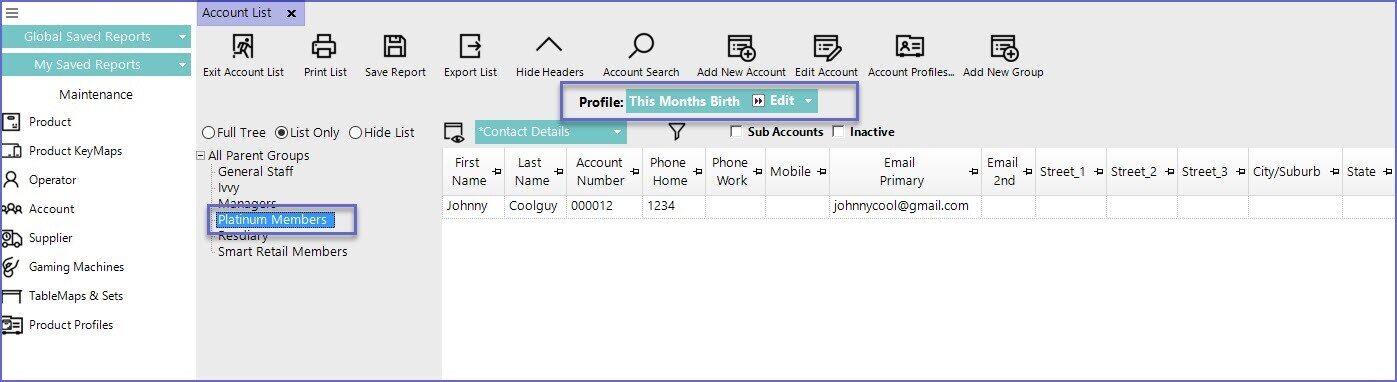Open Account Search magnifier
Viewport: 1397px width, 382px height.
(641, 46)
